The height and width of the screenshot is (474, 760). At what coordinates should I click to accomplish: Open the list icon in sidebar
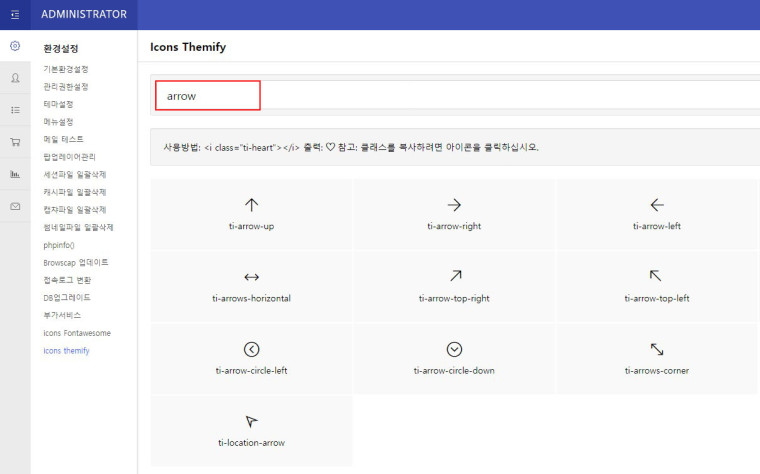[x=15, y=110]
